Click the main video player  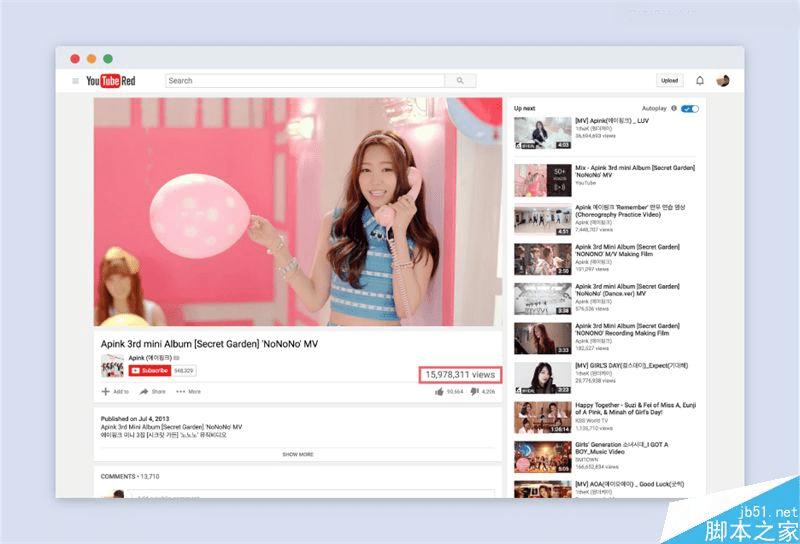pos(298,212)
